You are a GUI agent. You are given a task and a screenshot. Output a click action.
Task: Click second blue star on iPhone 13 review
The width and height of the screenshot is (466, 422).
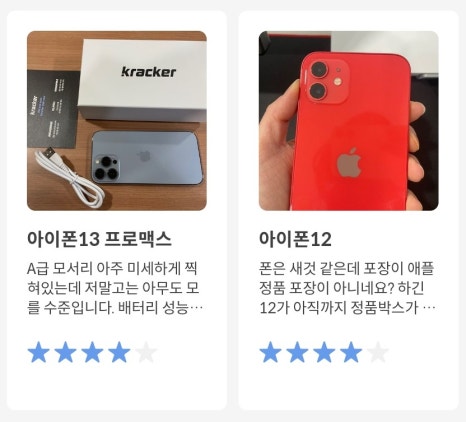click(x=65, y=352)
